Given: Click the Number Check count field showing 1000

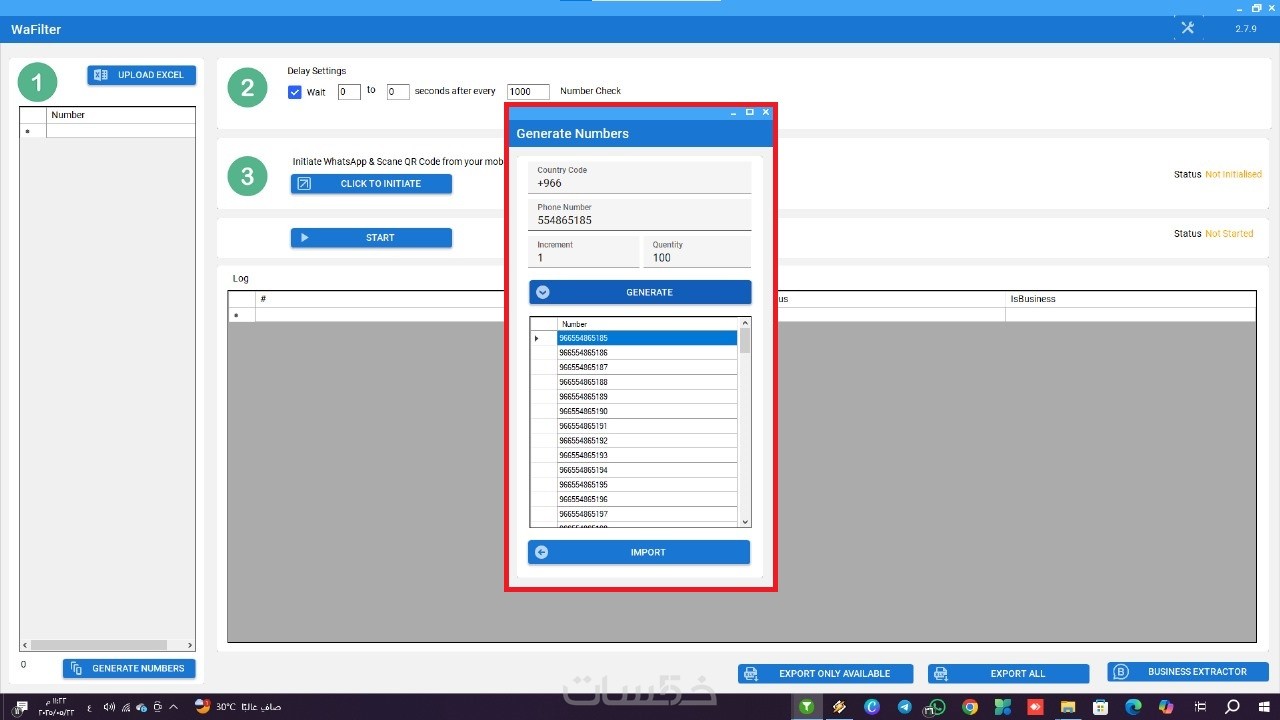Looking at the screenshot, I should click(x=528, y=92).
